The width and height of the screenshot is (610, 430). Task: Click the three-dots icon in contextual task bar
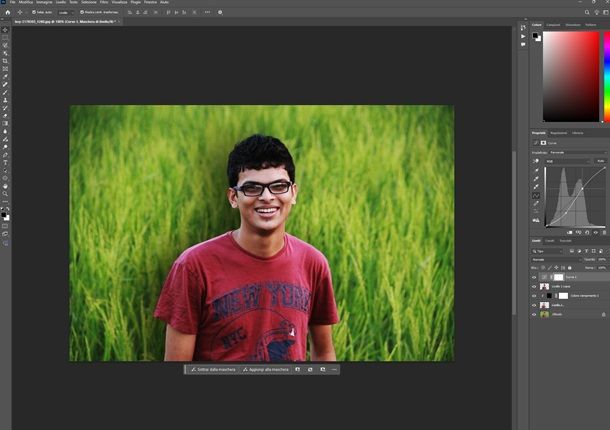(335, 370)
